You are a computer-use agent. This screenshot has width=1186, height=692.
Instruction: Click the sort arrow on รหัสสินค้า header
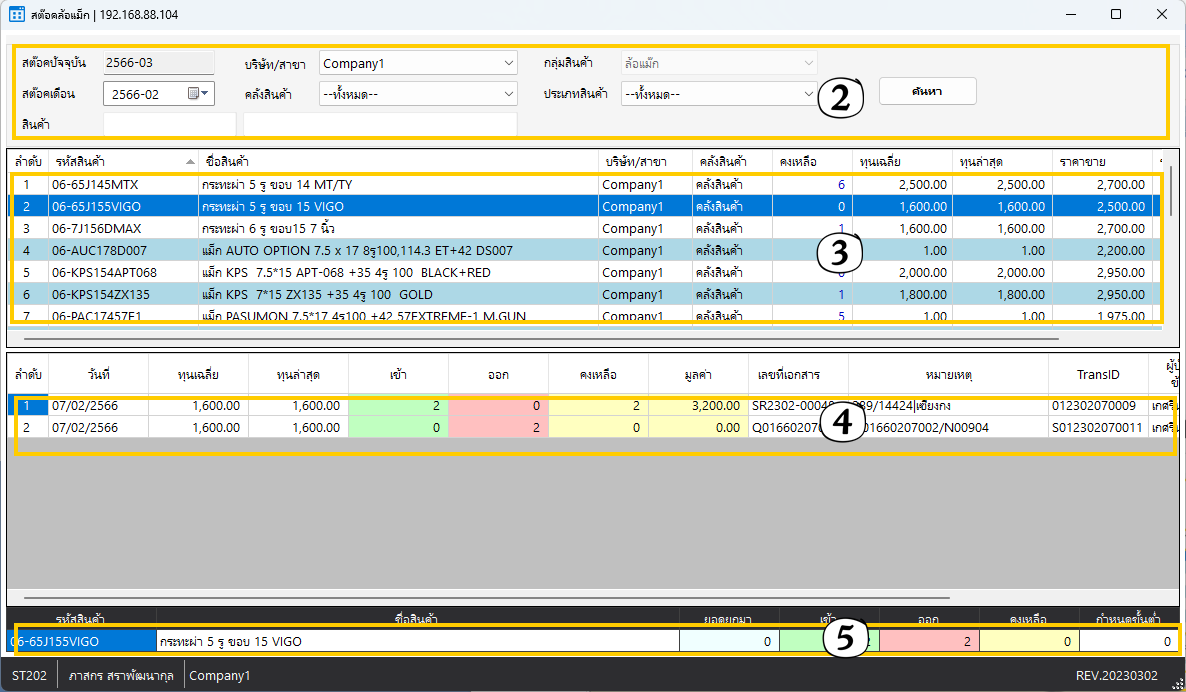click(x=190, y=161)
